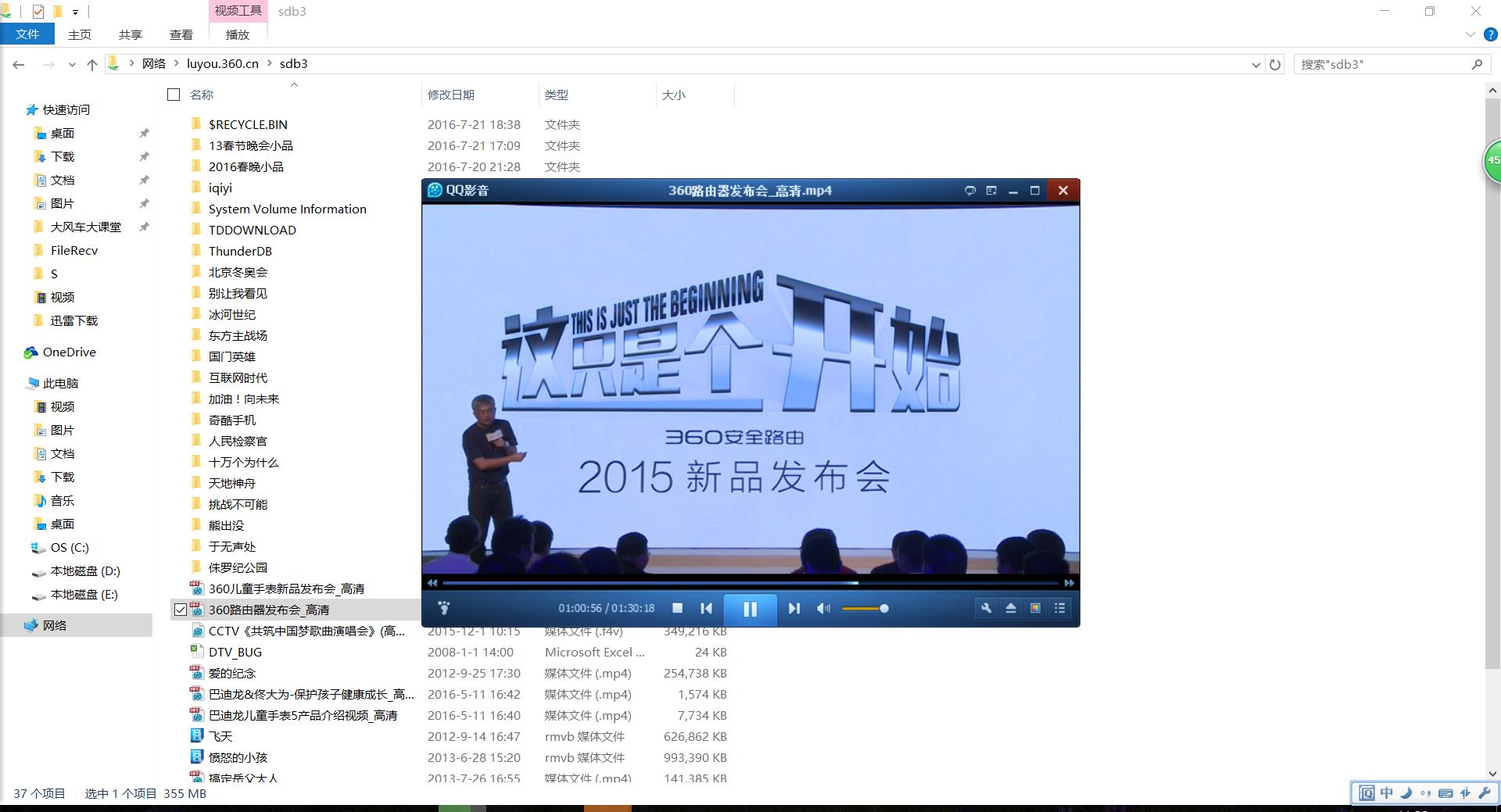1501x812 pixels.
Task: Switch to the 共享 ribbon tab
Action: tap(130, 34)
